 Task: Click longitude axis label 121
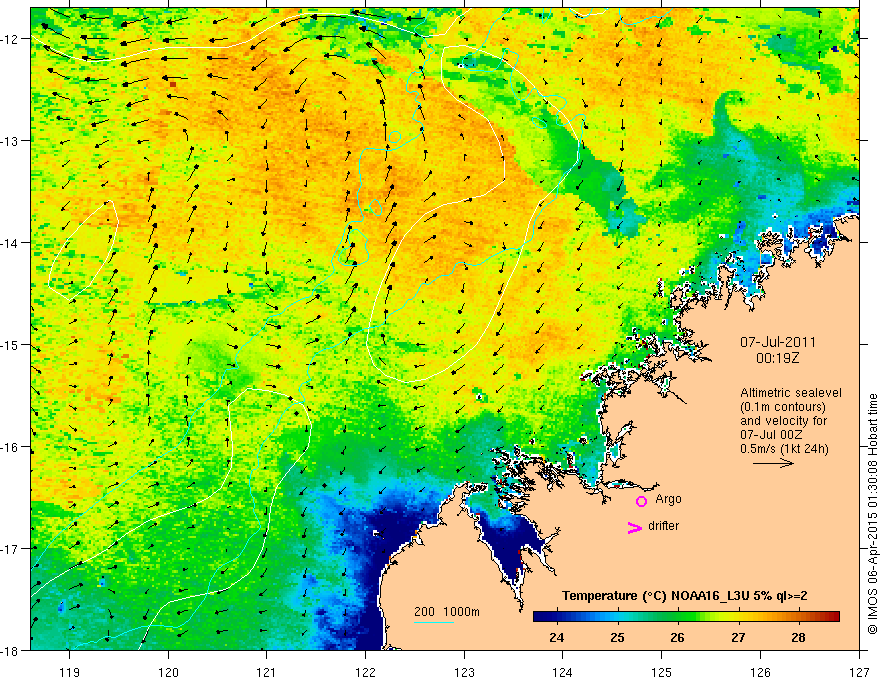pos(267,672)
